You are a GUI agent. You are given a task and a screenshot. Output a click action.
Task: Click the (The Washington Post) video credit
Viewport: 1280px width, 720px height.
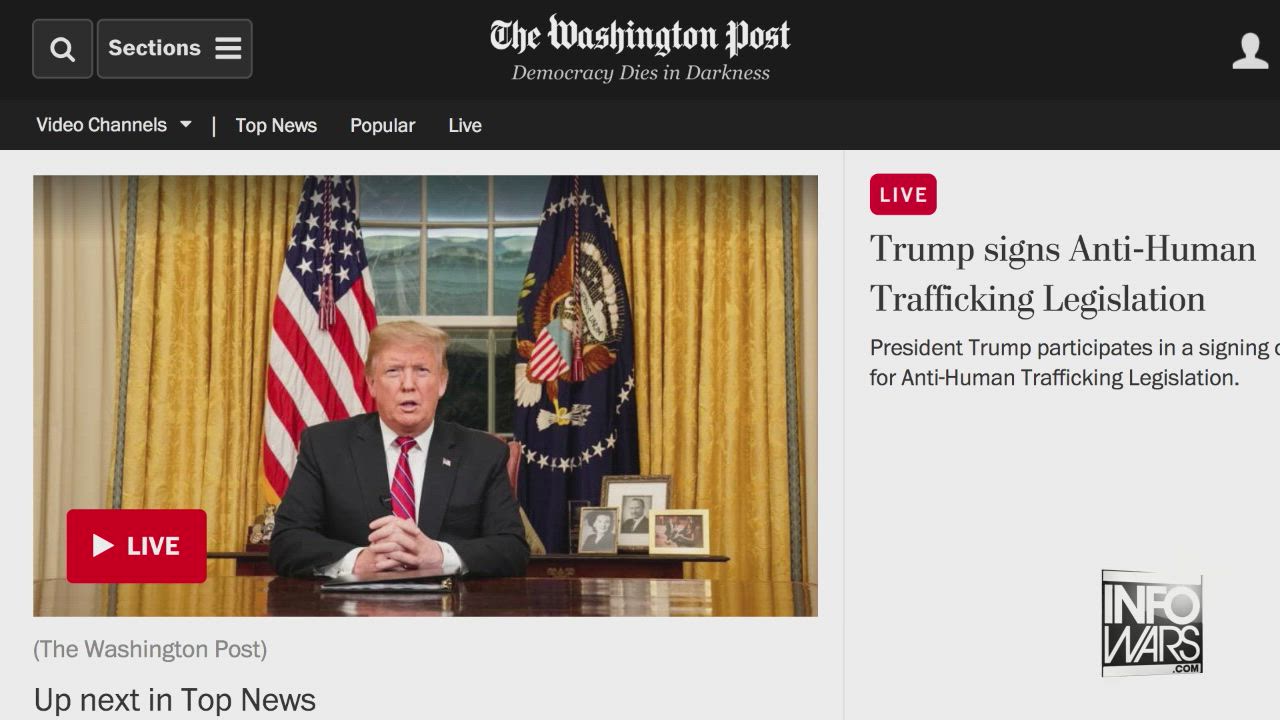point(150,649)
